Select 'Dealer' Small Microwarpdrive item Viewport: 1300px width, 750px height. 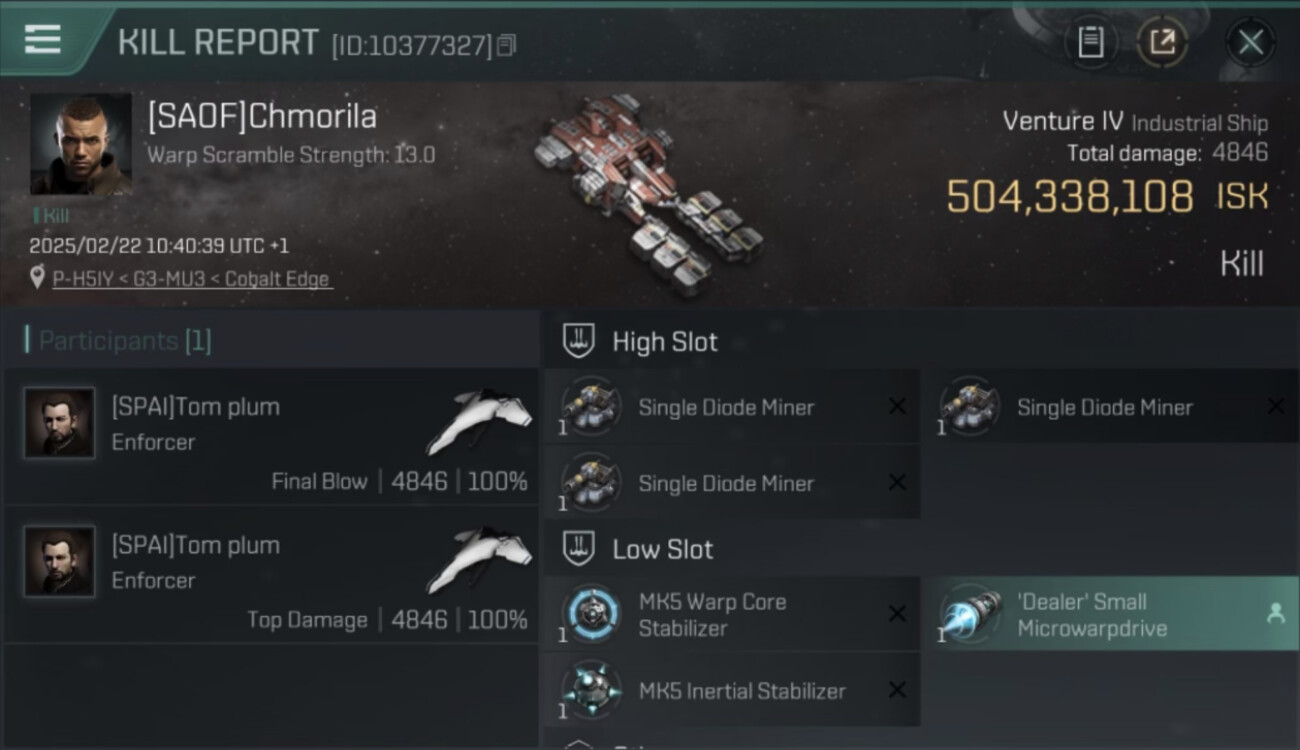(x=1111, y=614)
